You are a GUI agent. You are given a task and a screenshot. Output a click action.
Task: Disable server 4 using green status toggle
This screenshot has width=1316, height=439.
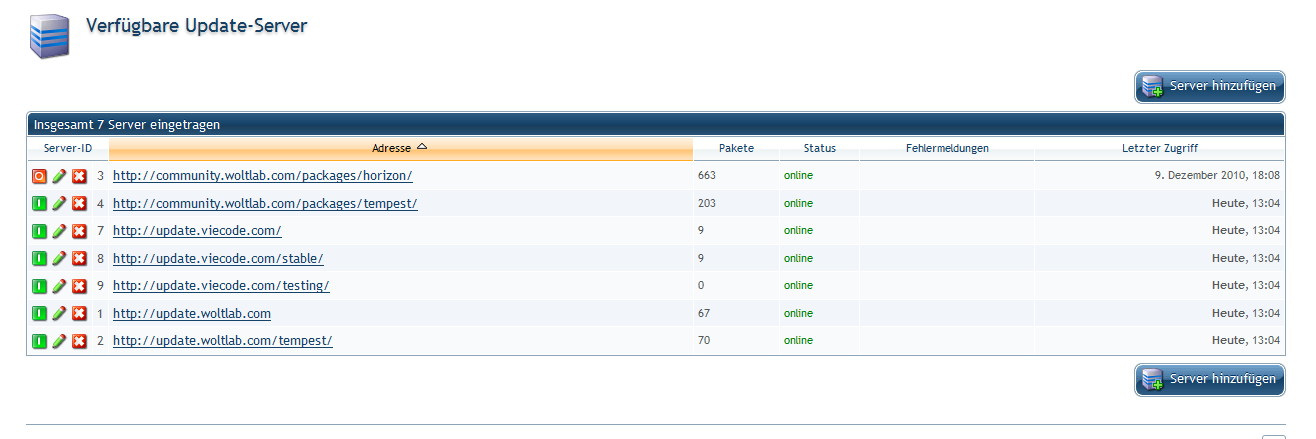[39, 204]
